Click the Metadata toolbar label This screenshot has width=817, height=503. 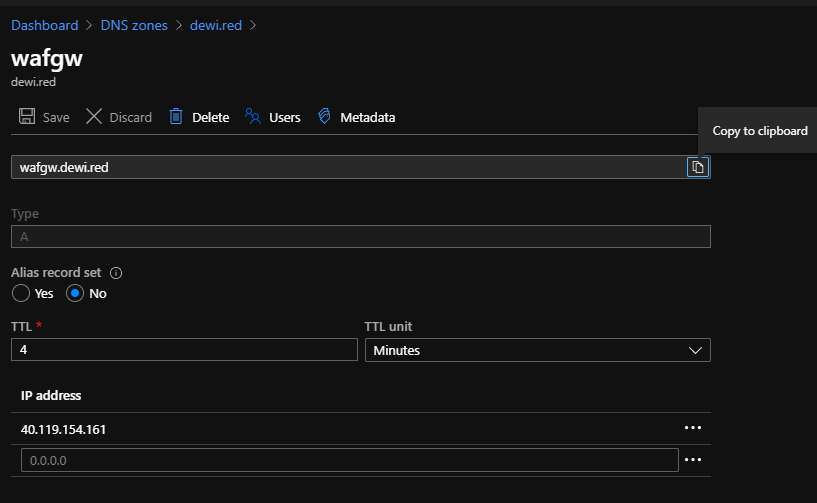click(367, 117)
